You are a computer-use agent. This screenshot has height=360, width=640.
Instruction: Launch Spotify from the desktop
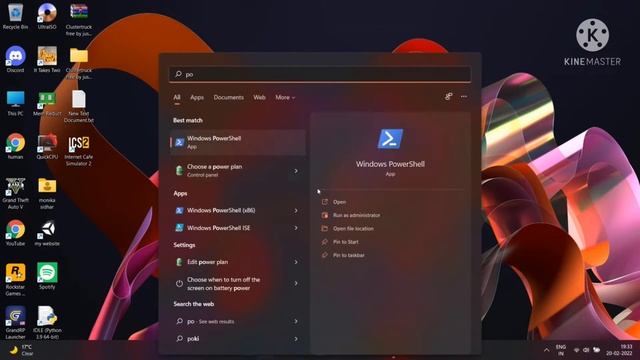pos(47,276)
